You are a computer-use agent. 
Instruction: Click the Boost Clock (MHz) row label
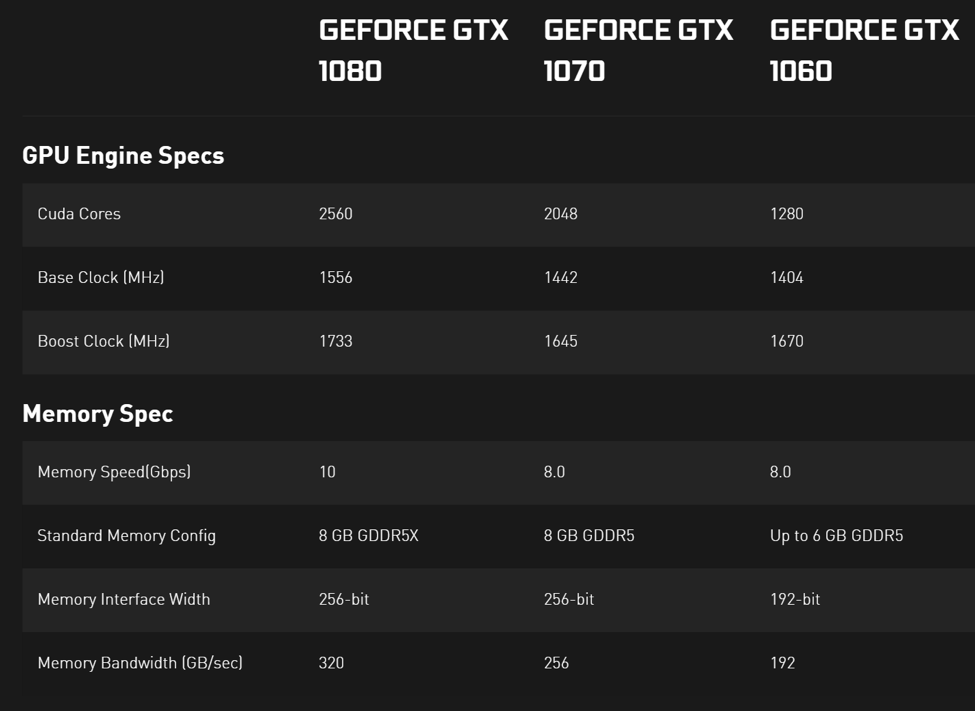coord(104,341)
